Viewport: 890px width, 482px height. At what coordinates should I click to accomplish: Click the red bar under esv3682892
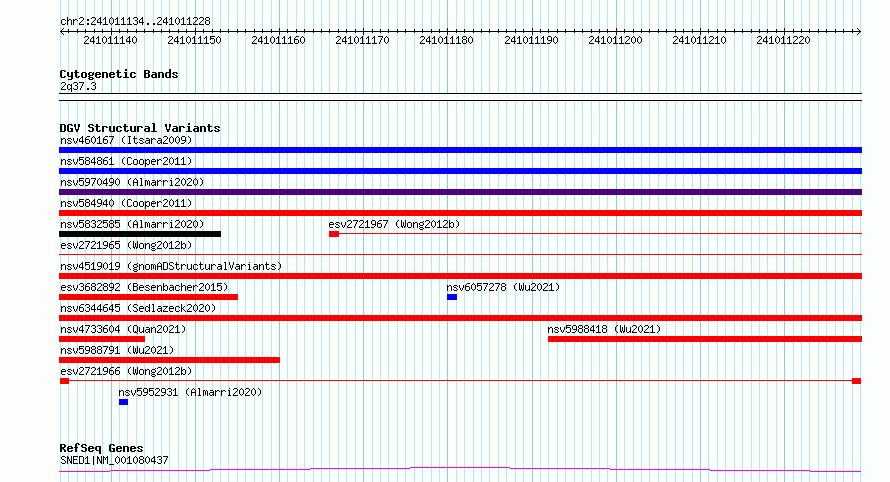click(x=149, y=297)
